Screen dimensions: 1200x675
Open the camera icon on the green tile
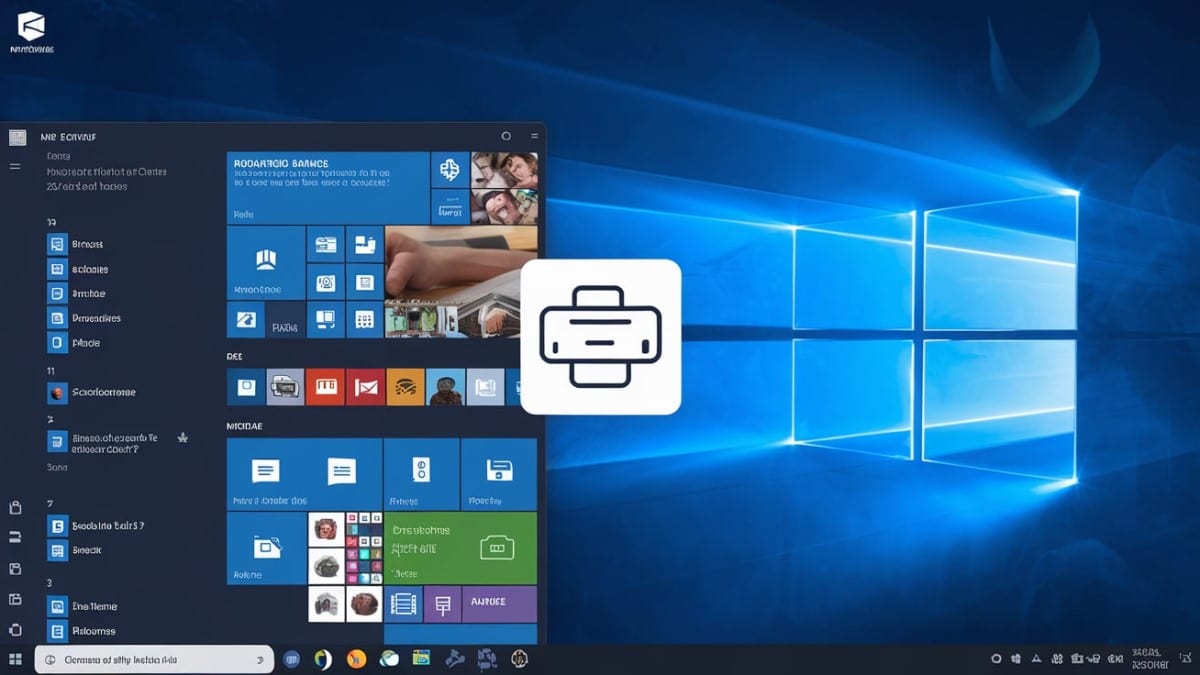pyautogui.click(x=496, y=546)
